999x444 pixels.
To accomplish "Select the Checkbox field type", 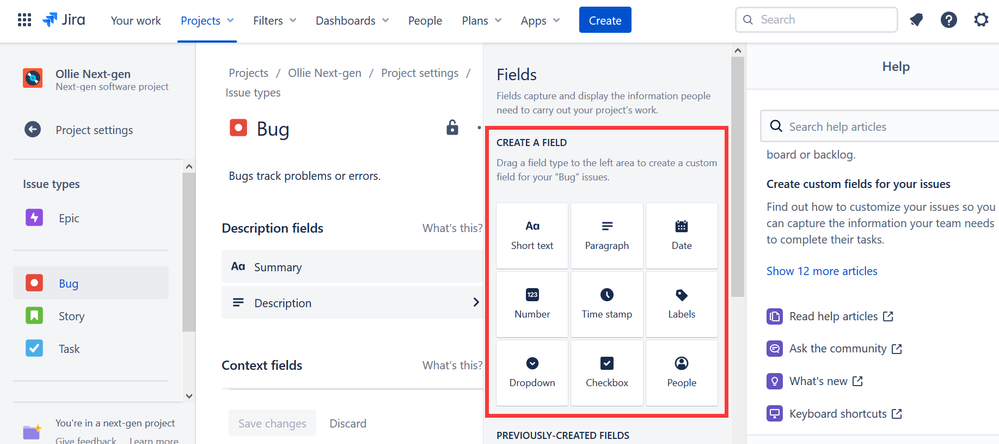I will click(607, 373).
